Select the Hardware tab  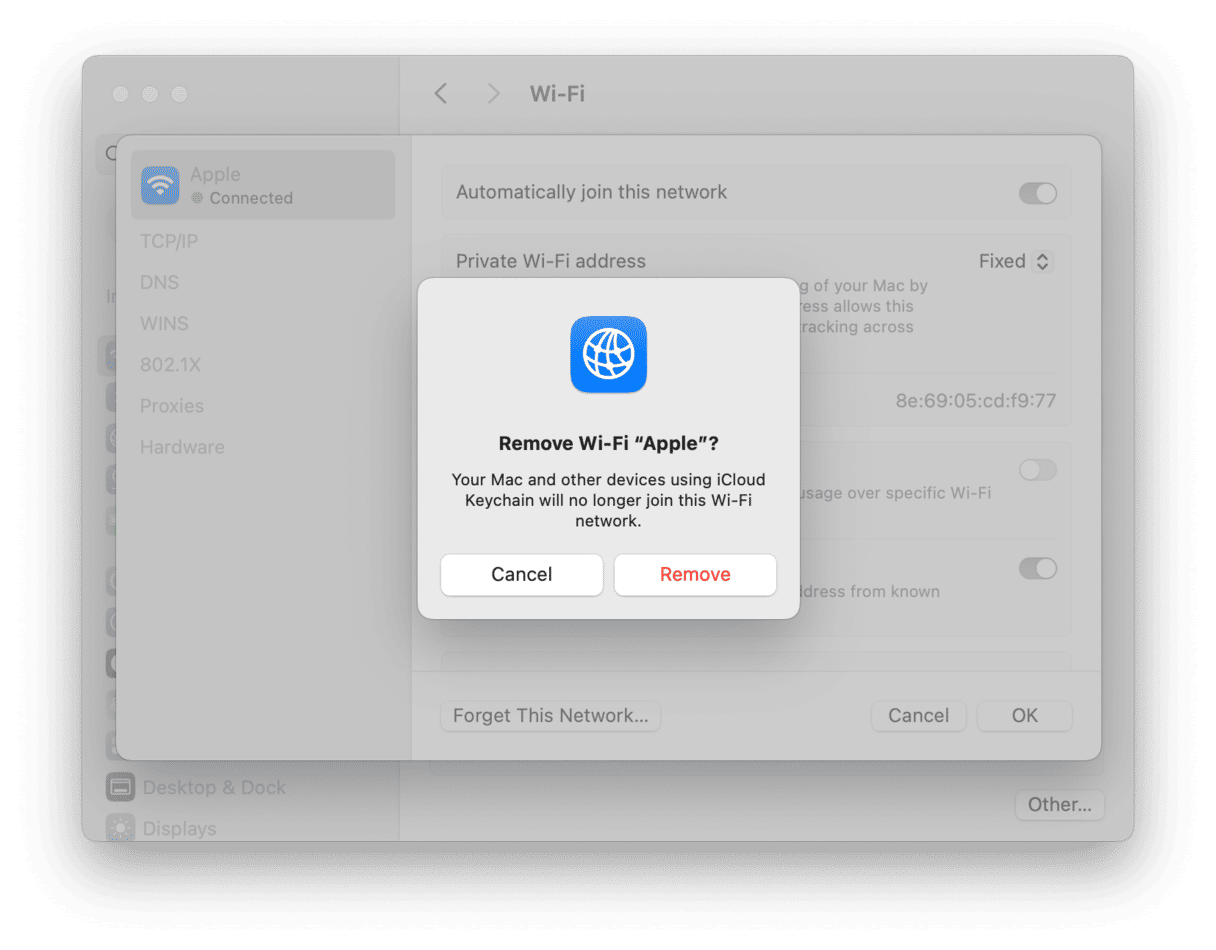(x=182, y=447)
